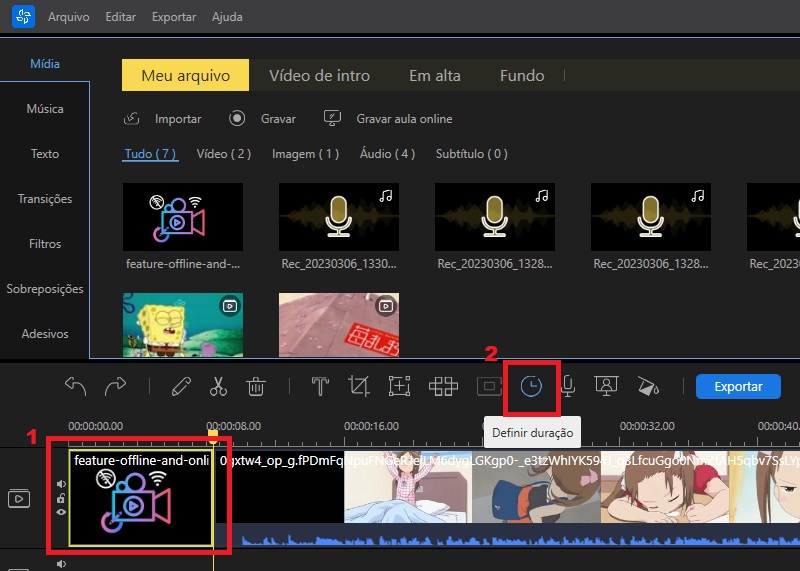
Task: Click the microphone voiceover icon
Action: coord(568,386)
